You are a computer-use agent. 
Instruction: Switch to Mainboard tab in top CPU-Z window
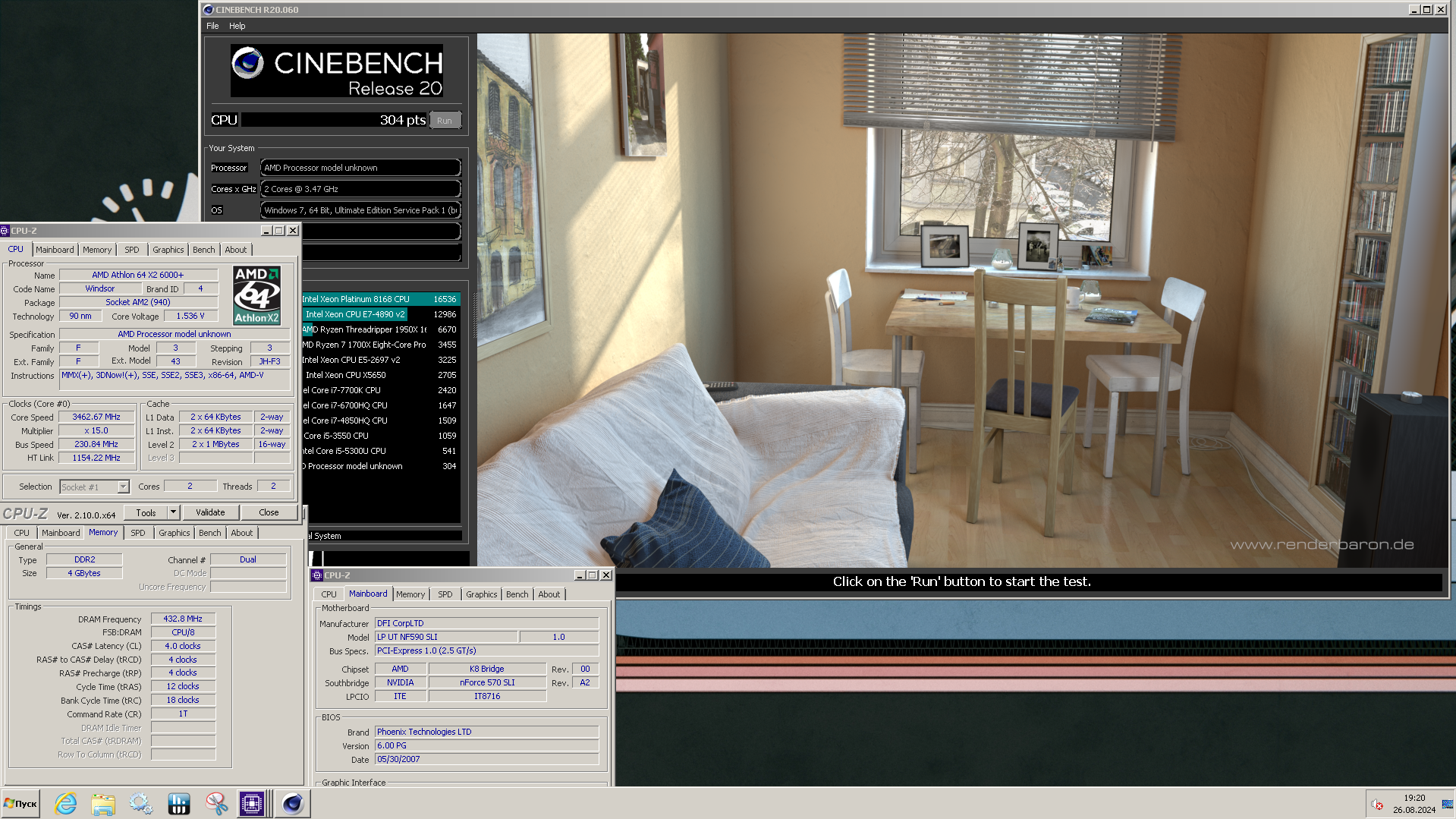[x=55, y=250]
